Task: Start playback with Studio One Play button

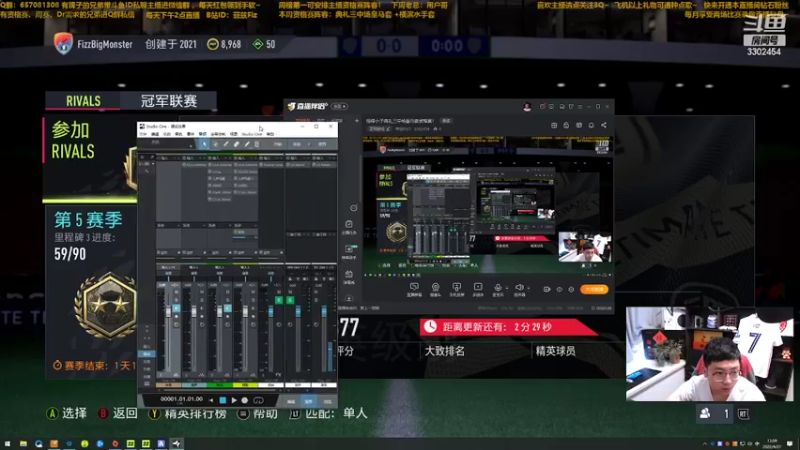Action: pyautogui.click(x=234, y=401)
